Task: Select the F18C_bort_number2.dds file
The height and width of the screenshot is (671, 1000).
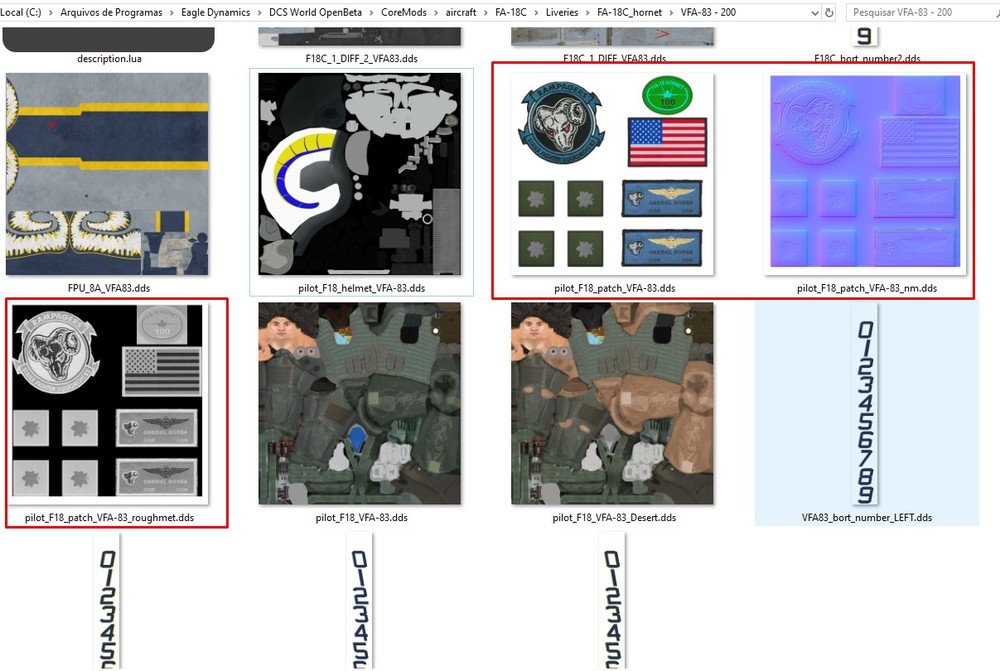Action: coord(862,35)
